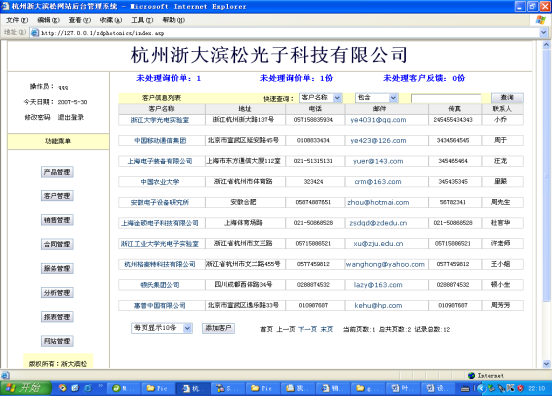
Task: Open the 收藏(A) menu
Action: click(111, 20)
